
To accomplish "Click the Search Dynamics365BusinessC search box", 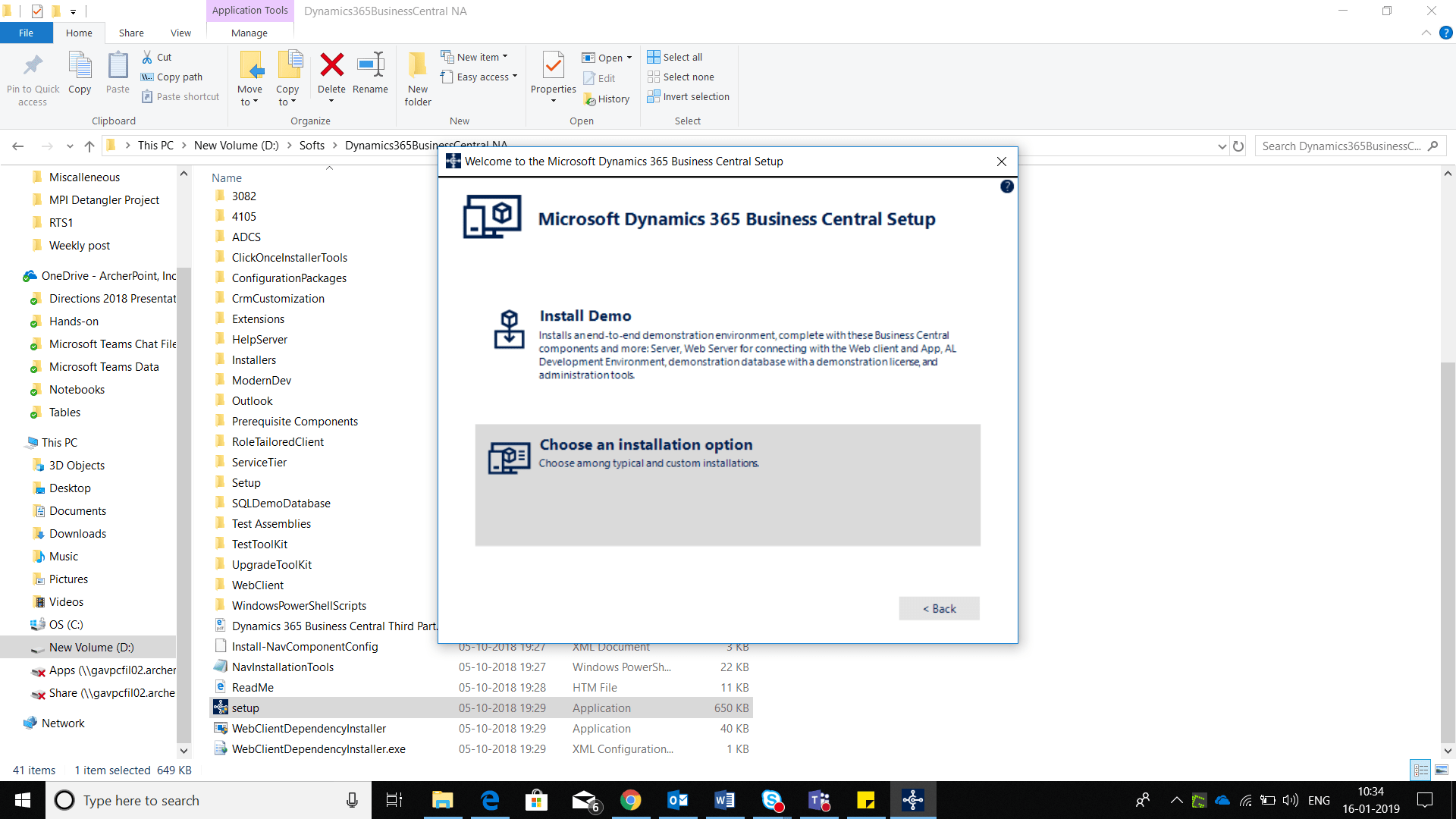I will pos(1350,146).
